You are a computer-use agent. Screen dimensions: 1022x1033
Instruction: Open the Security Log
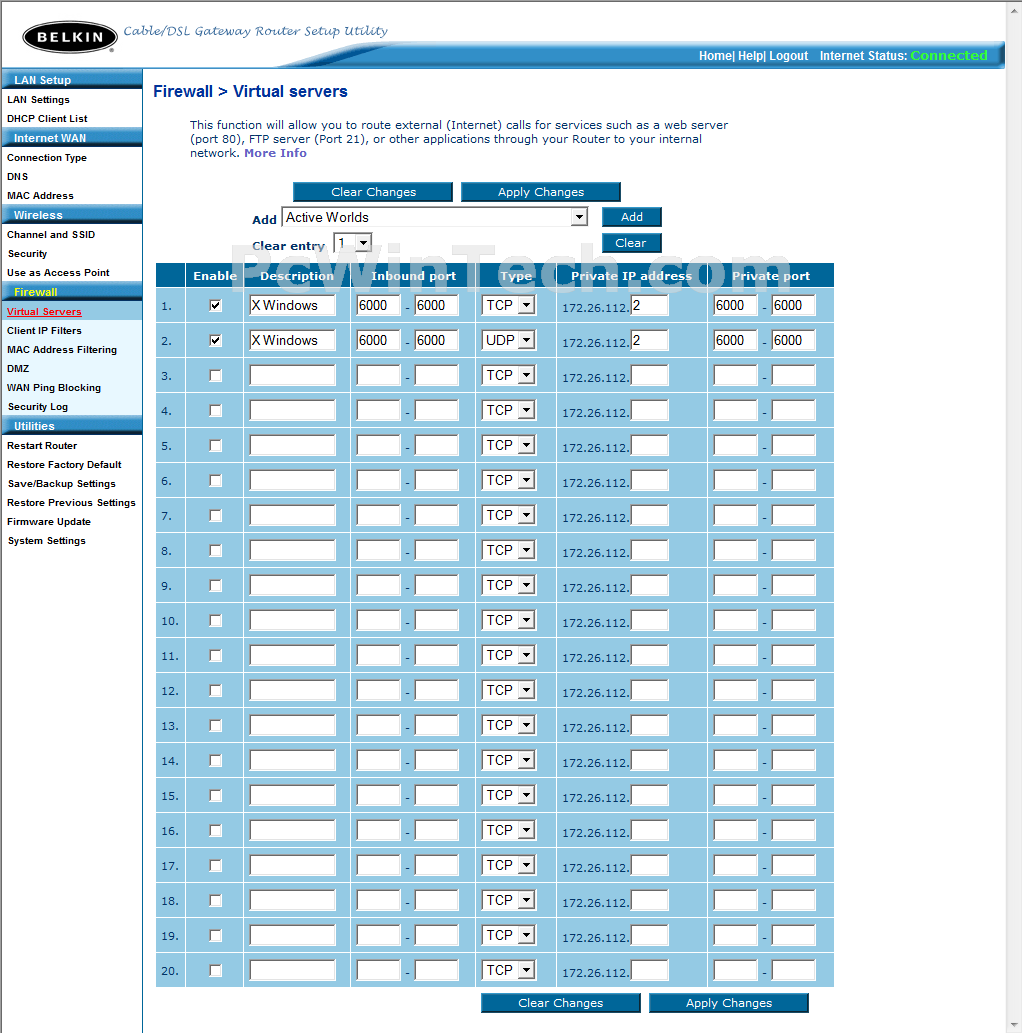[38, 407]
